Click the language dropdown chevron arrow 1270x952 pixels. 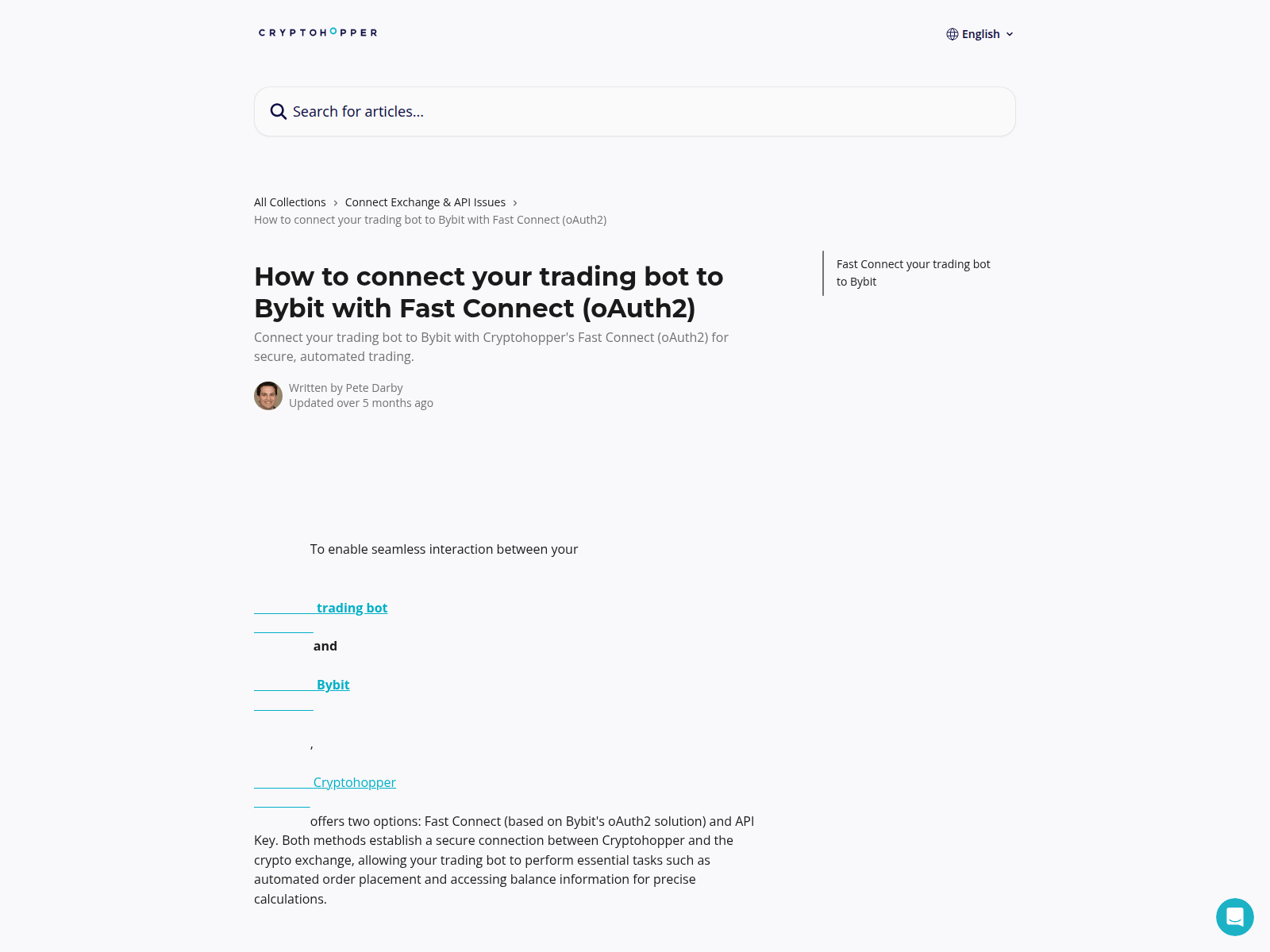(1010, 34)
